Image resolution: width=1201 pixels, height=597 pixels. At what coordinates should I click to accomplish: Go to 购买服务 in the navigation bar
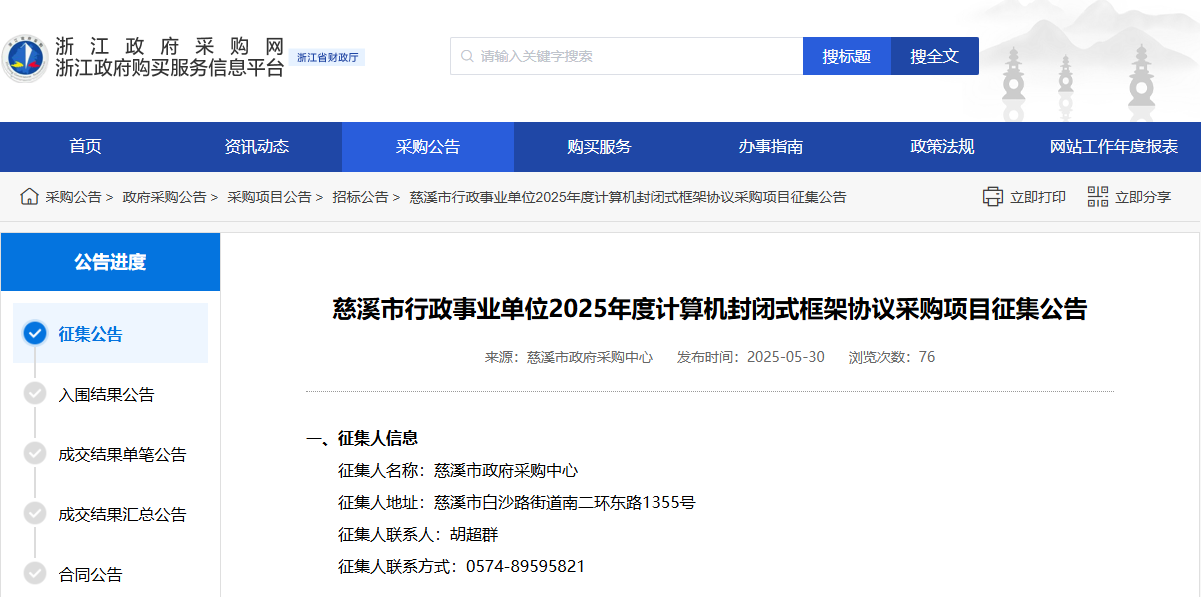599,147
